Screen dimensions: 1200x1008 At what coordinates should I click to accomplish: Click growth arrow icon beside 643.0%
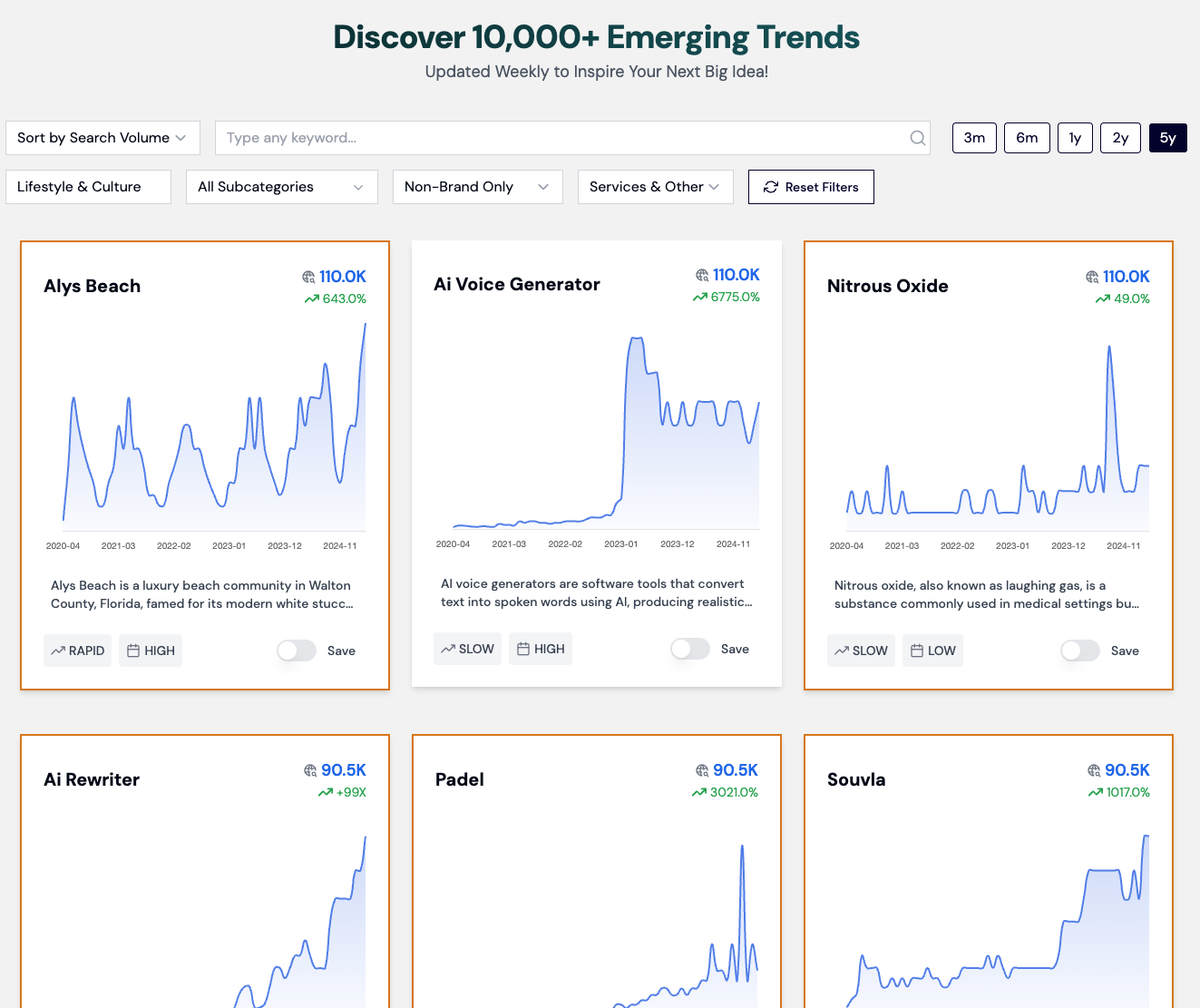pyautogui.click(x=312, y=298)
